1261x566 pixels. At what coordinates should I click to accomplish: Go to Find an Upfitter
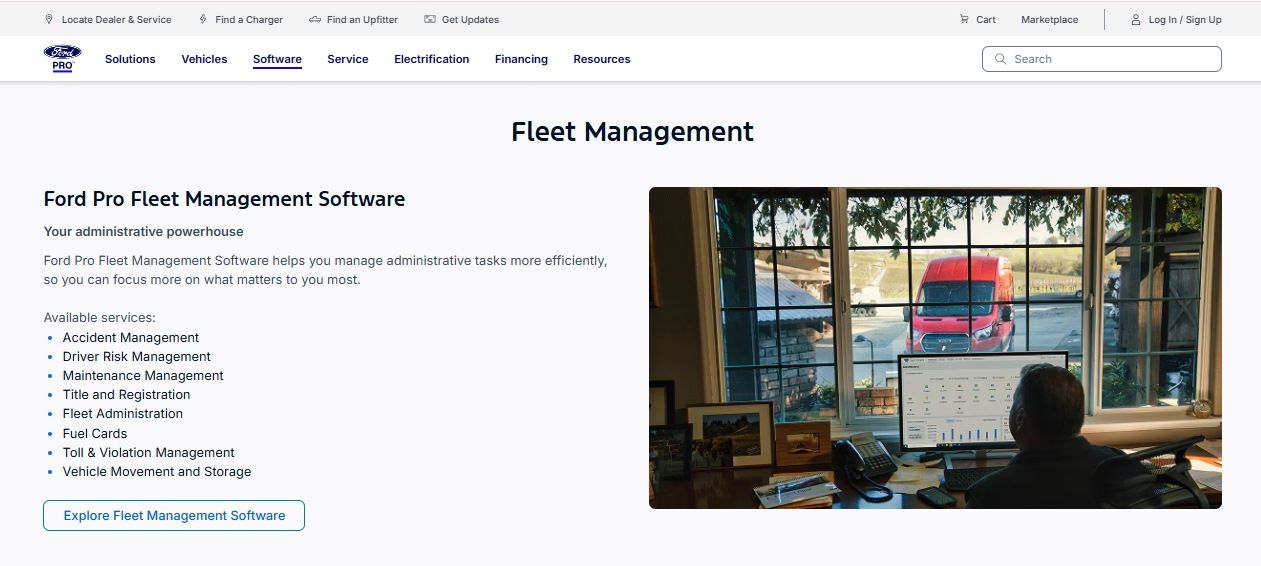tap(362, 19)
